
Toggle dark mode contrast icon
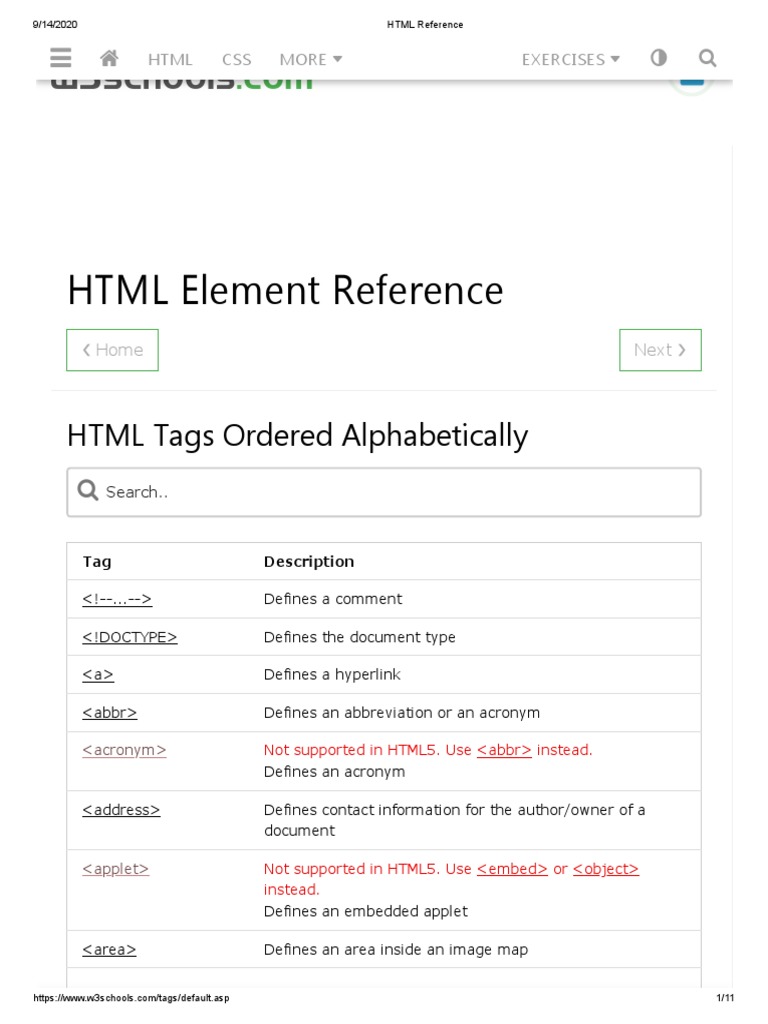tap(659, 58)
